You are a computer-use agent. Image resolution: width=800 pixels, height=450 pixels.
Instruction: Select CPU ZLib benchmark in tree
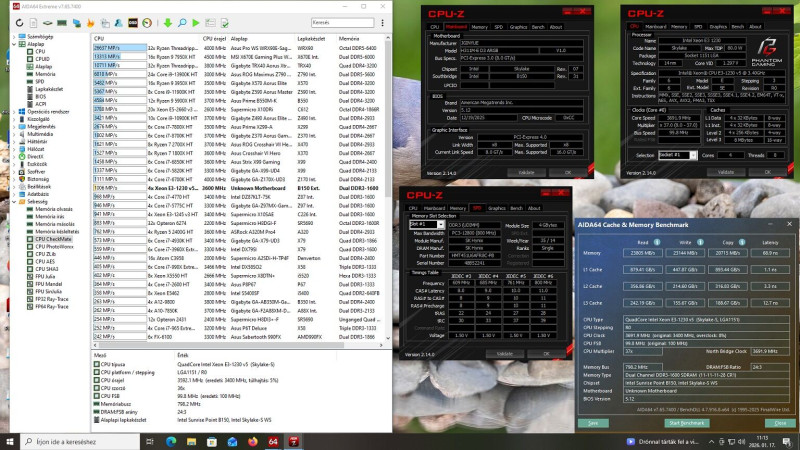click(x=45, y=254)
